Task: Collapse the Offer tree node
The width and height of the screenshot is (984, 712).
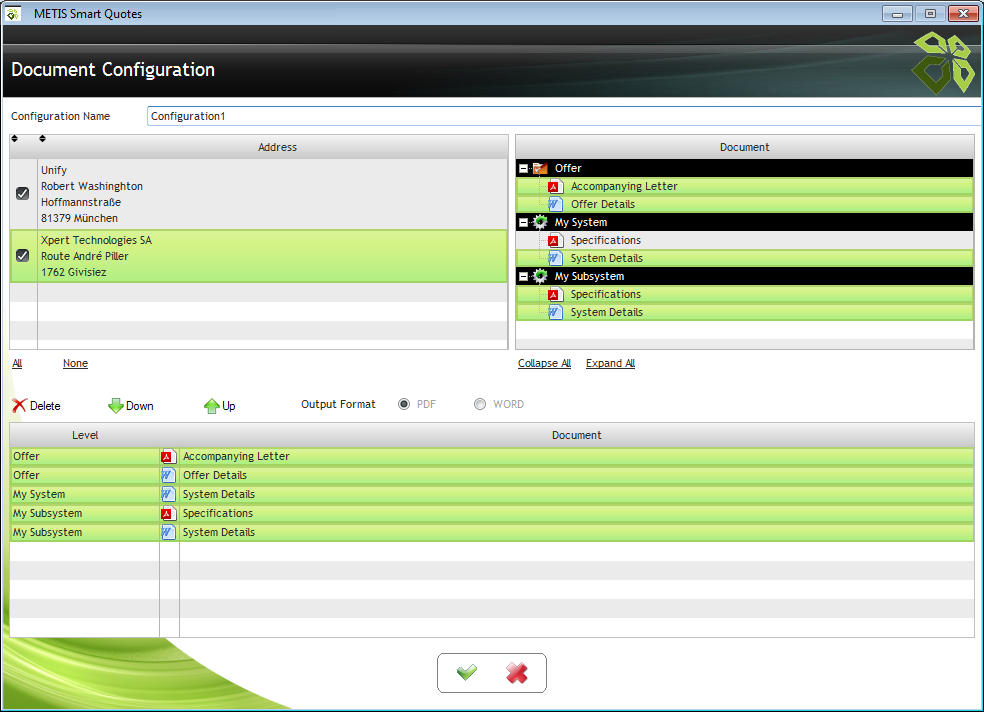Action: 524,168
